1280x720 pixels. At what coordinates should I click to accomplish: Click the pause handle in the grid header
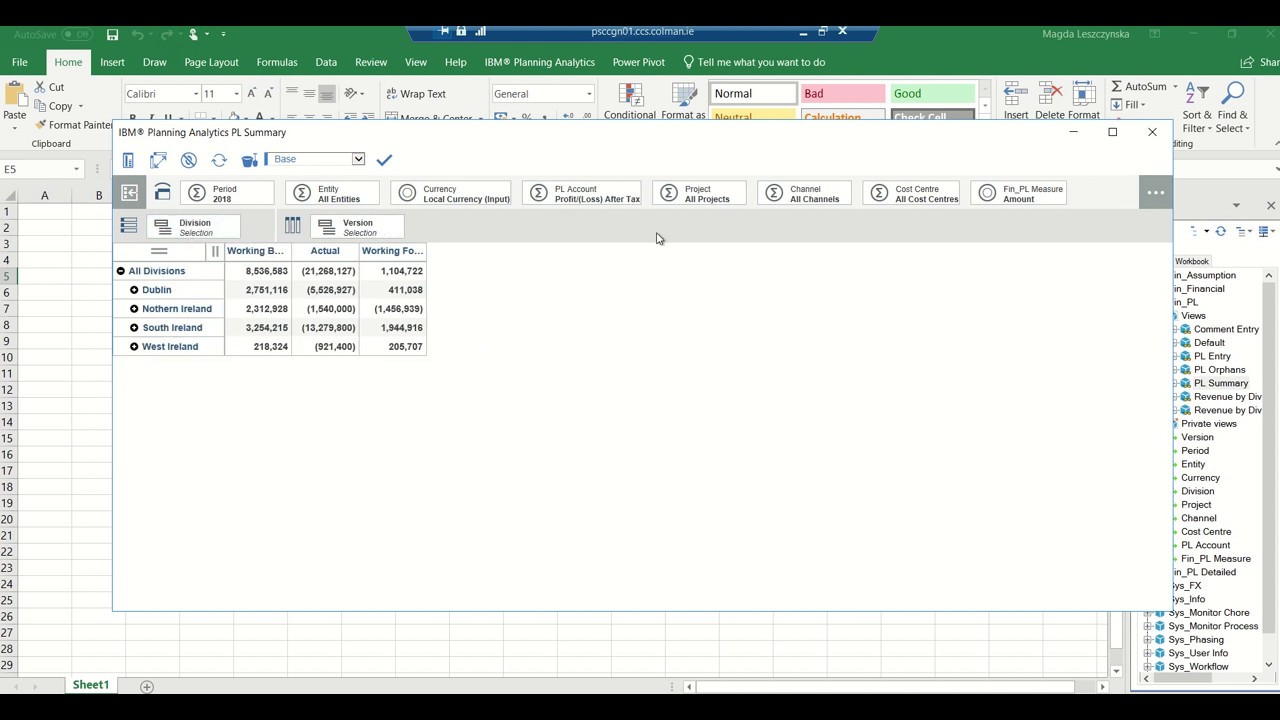tap(215, 251)
